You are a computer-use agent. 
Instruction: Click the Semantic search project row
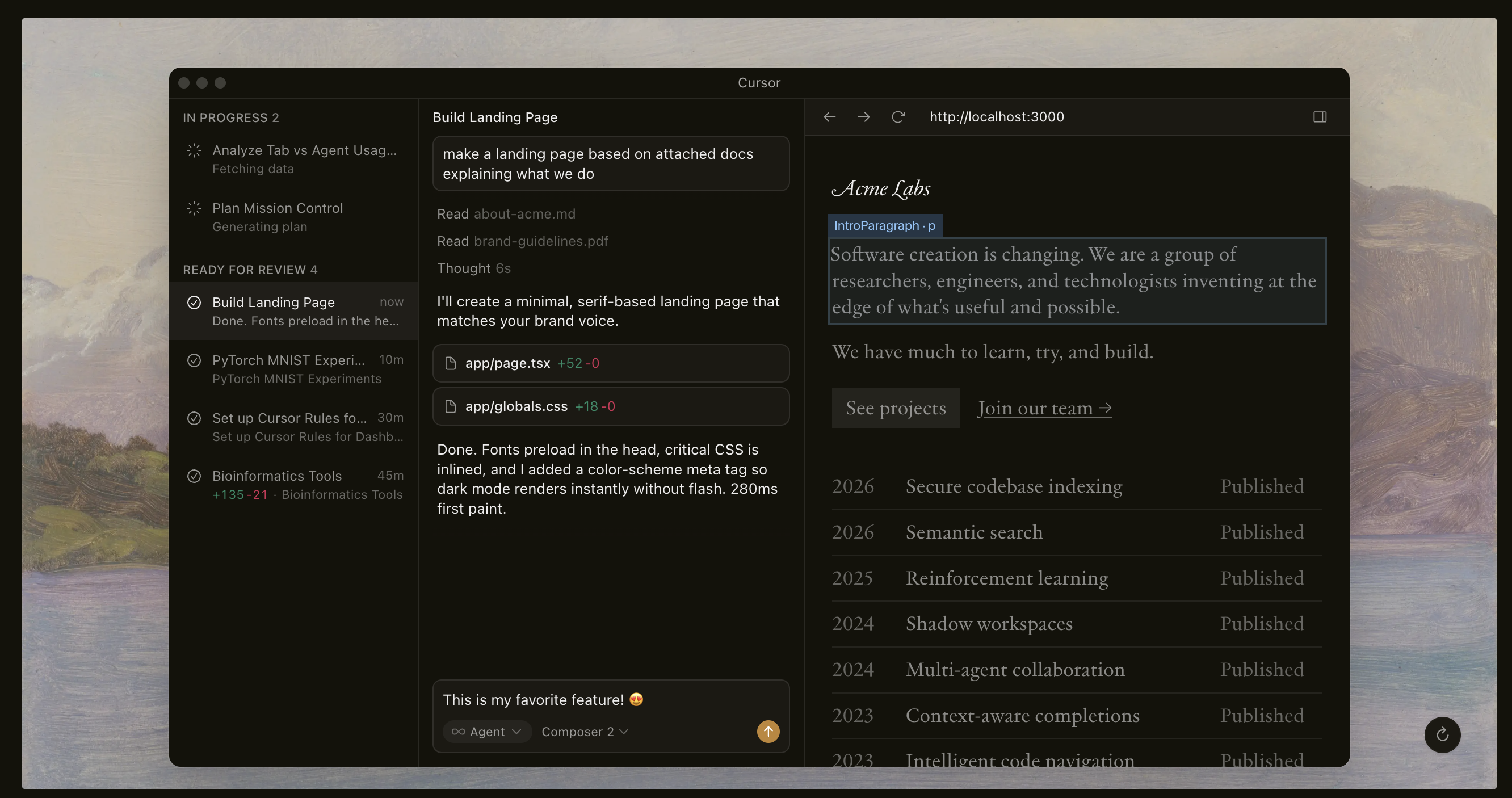(x=1077, y=532)
